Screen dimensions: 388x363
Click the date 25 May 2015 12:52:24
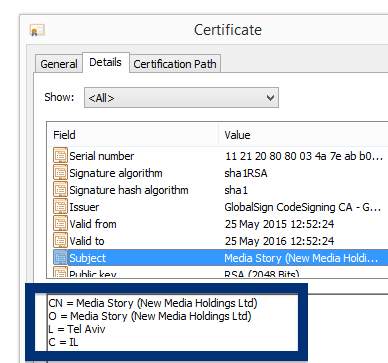(279, 224)
